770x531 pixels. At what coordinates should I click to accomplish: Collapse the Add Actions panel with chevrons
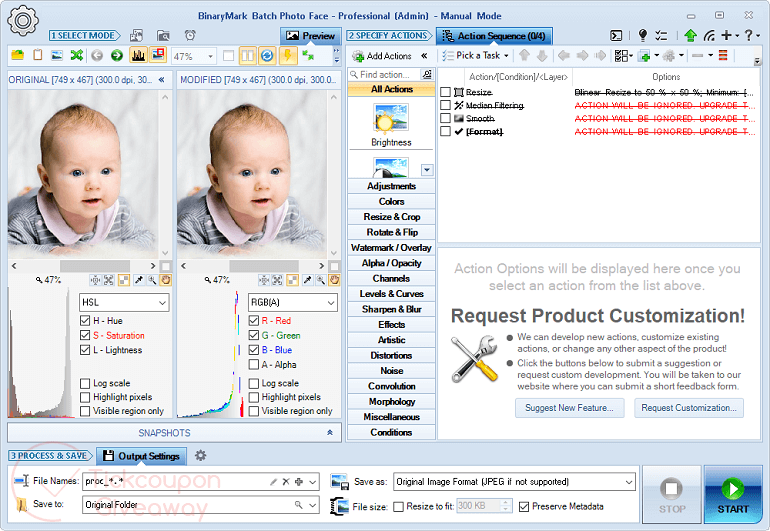(x=424, y=56)
